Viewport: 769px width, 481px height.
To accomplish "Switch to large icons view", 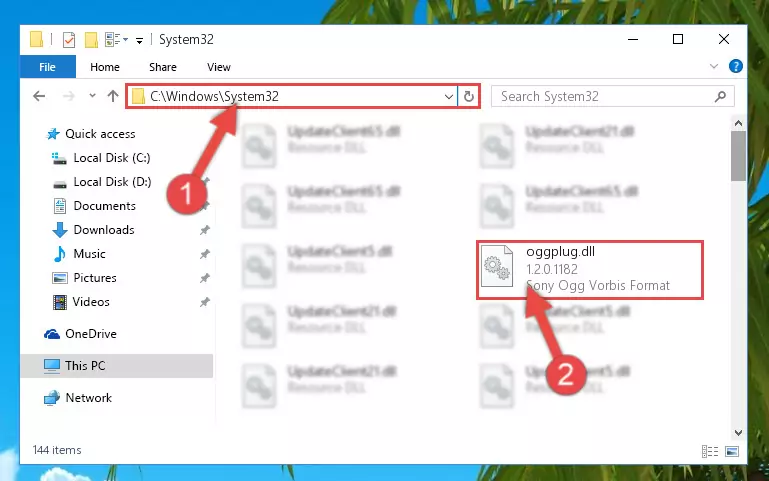I will pos(732,451).
